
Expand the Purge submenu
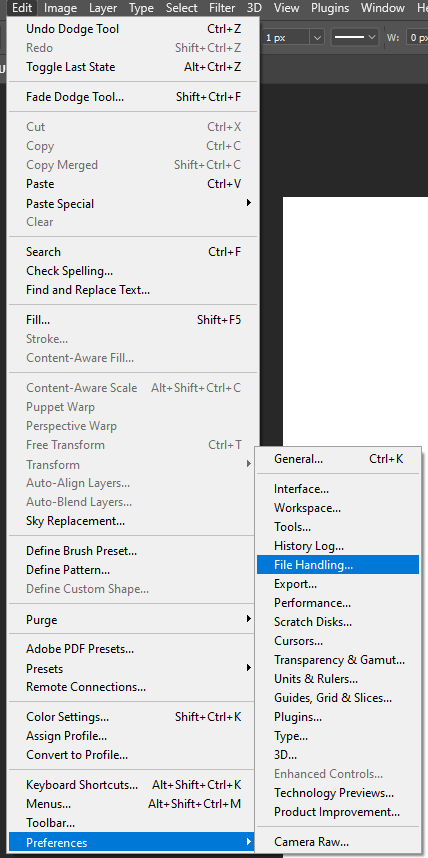(x=133, y=620)
